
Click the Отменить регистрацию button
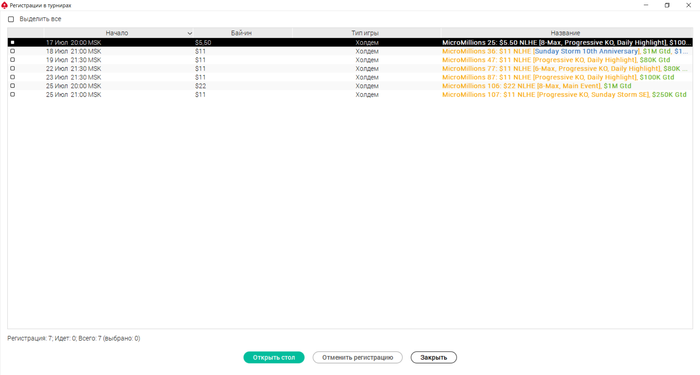pos(358,358)
